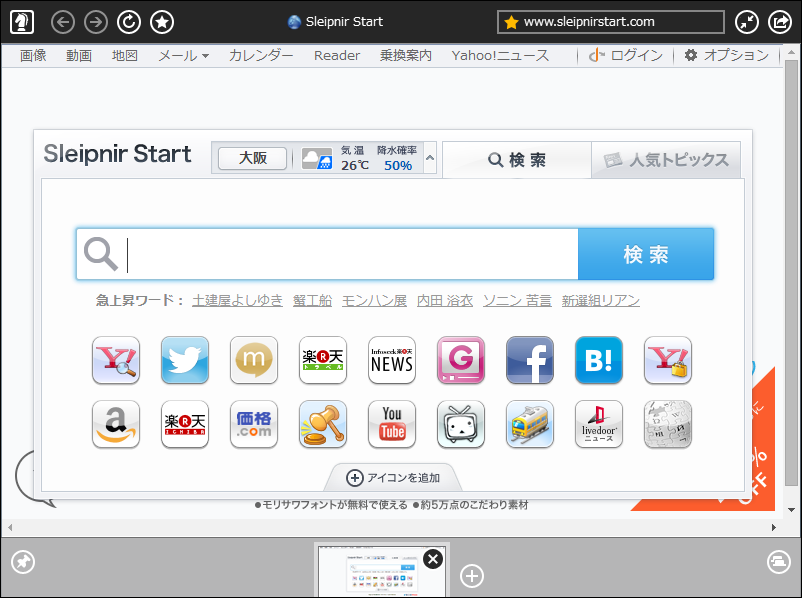Switch to the 人気トピックス tab

click(666, 160)
